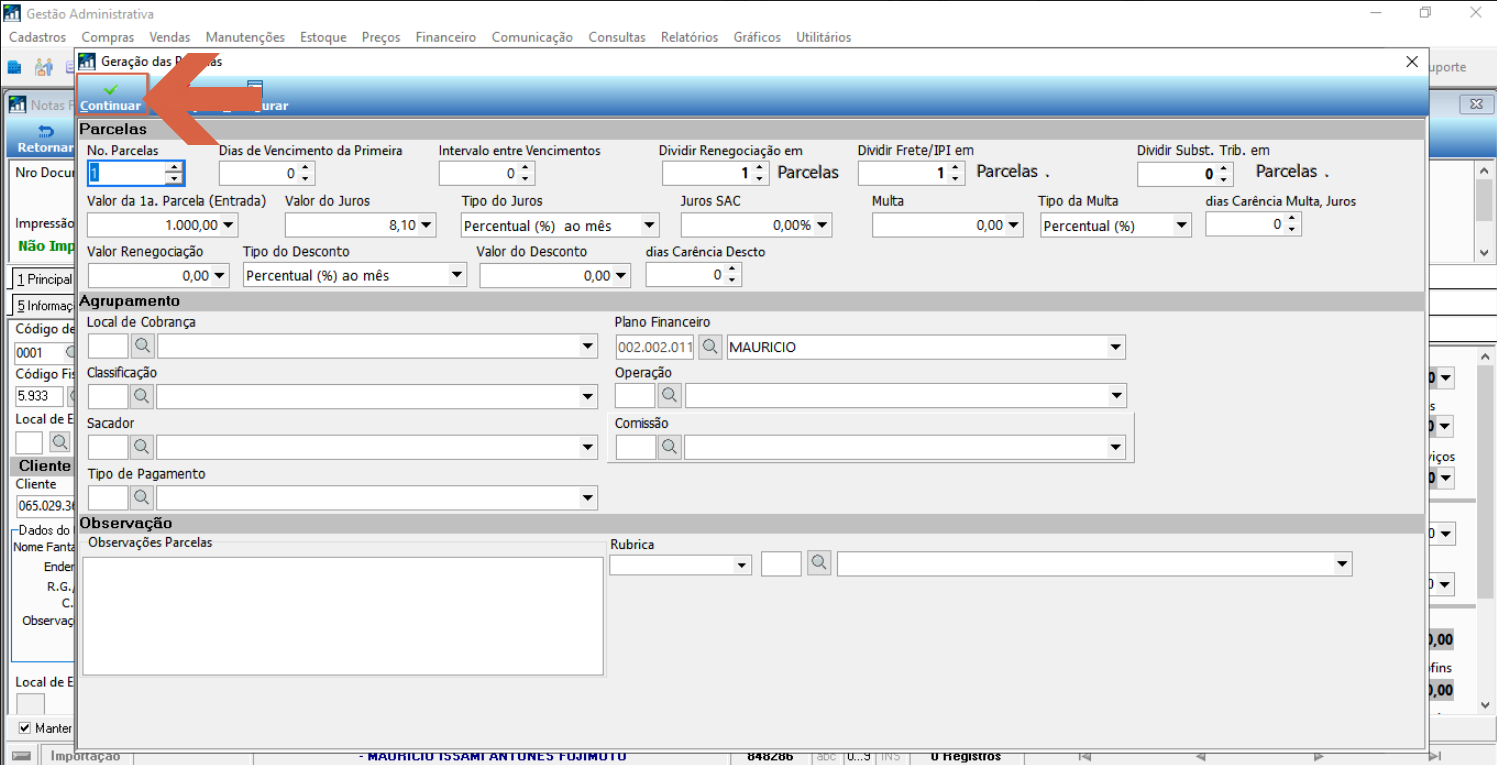Open the Cadastros menu
This screenshot has height=765, width=1497.
[37, 37]
